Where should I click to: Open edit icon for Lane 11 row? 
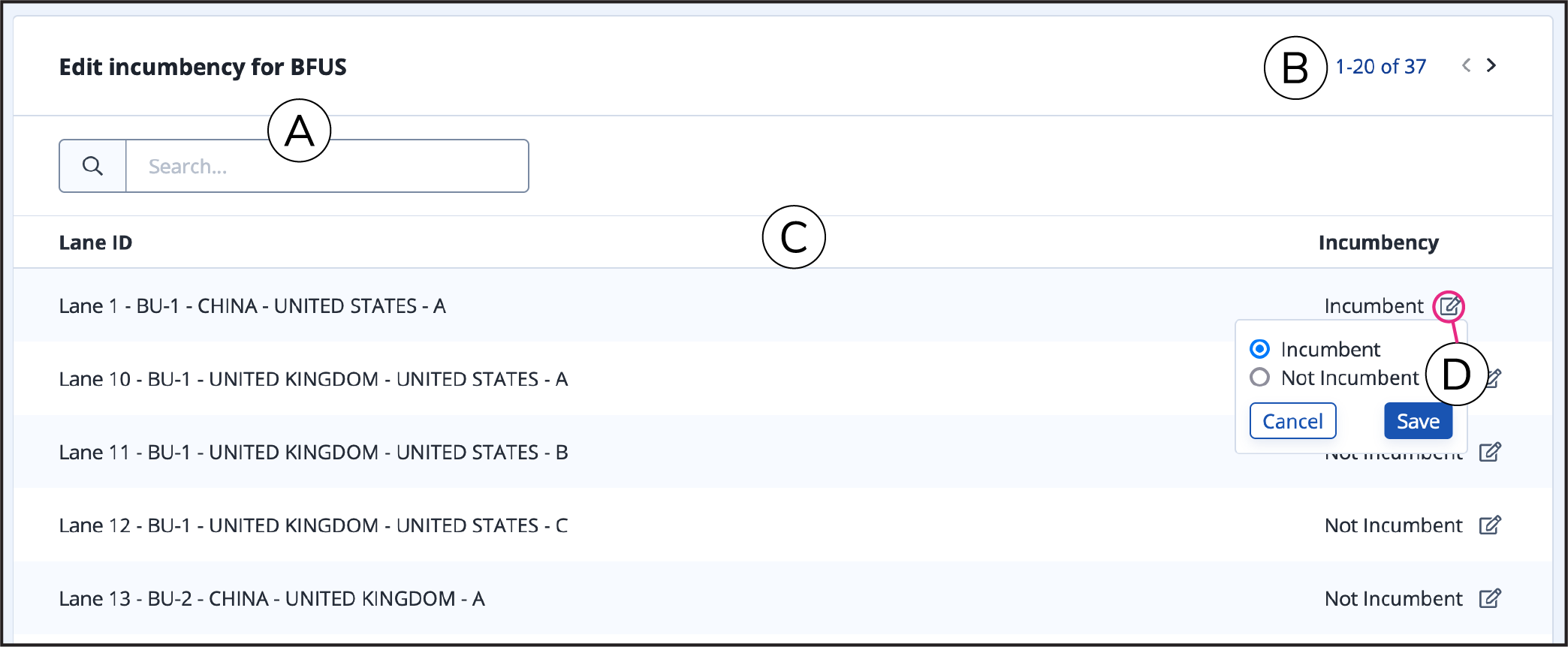click(x=1490, y=452)
